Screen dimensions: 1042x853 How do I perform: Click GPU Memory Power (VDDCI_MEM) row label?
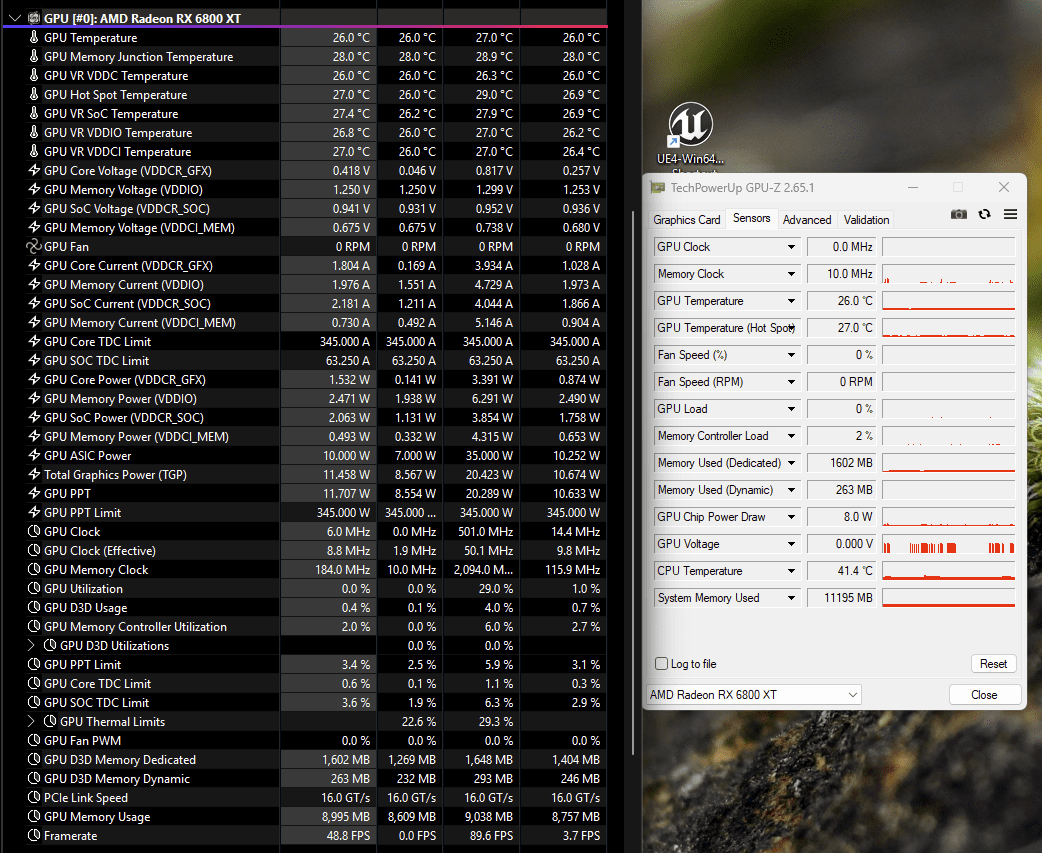click(136, 436)
